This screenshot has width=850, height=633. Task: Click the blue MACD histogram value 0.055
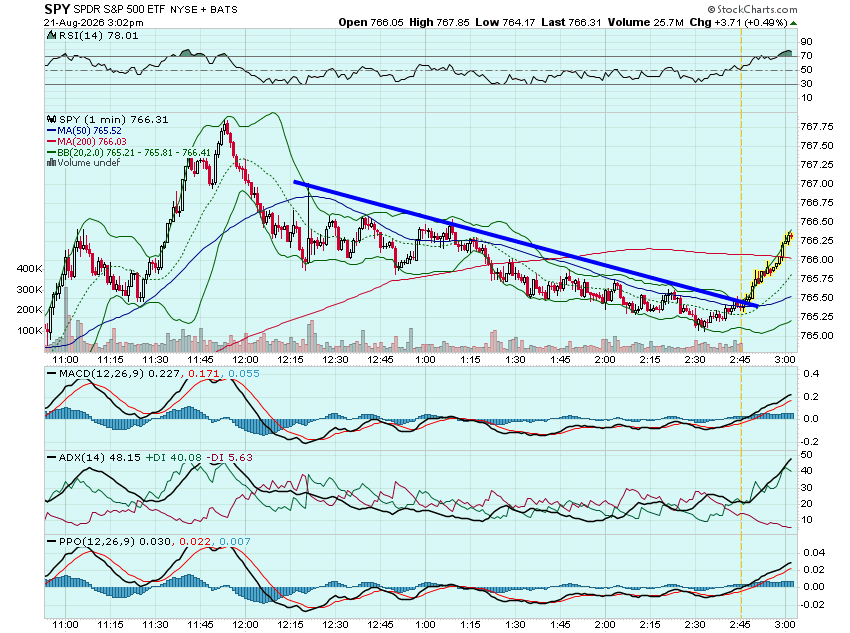[x=243, y=373]
